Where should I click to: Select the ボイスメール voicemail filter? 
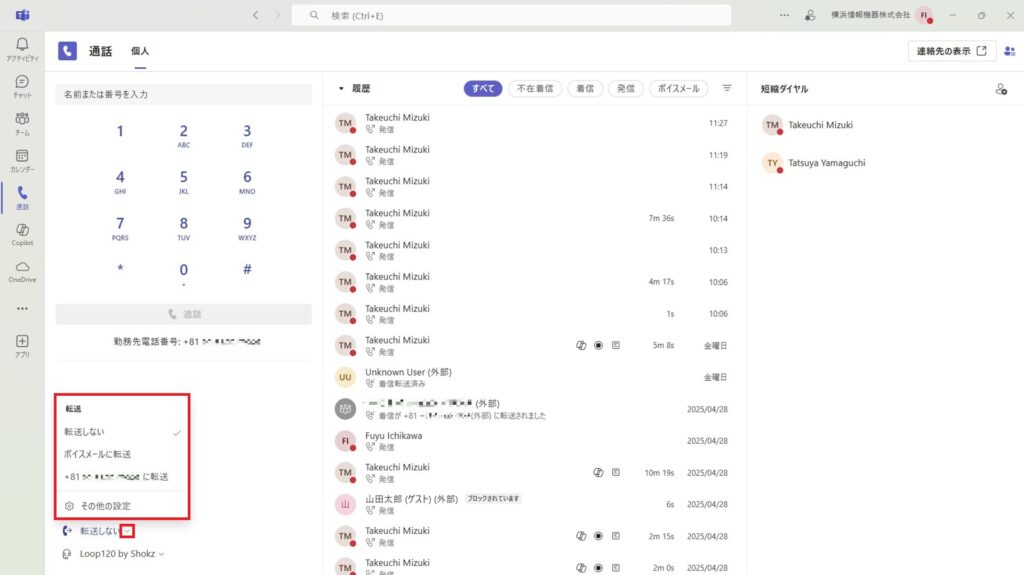point(679,88)
